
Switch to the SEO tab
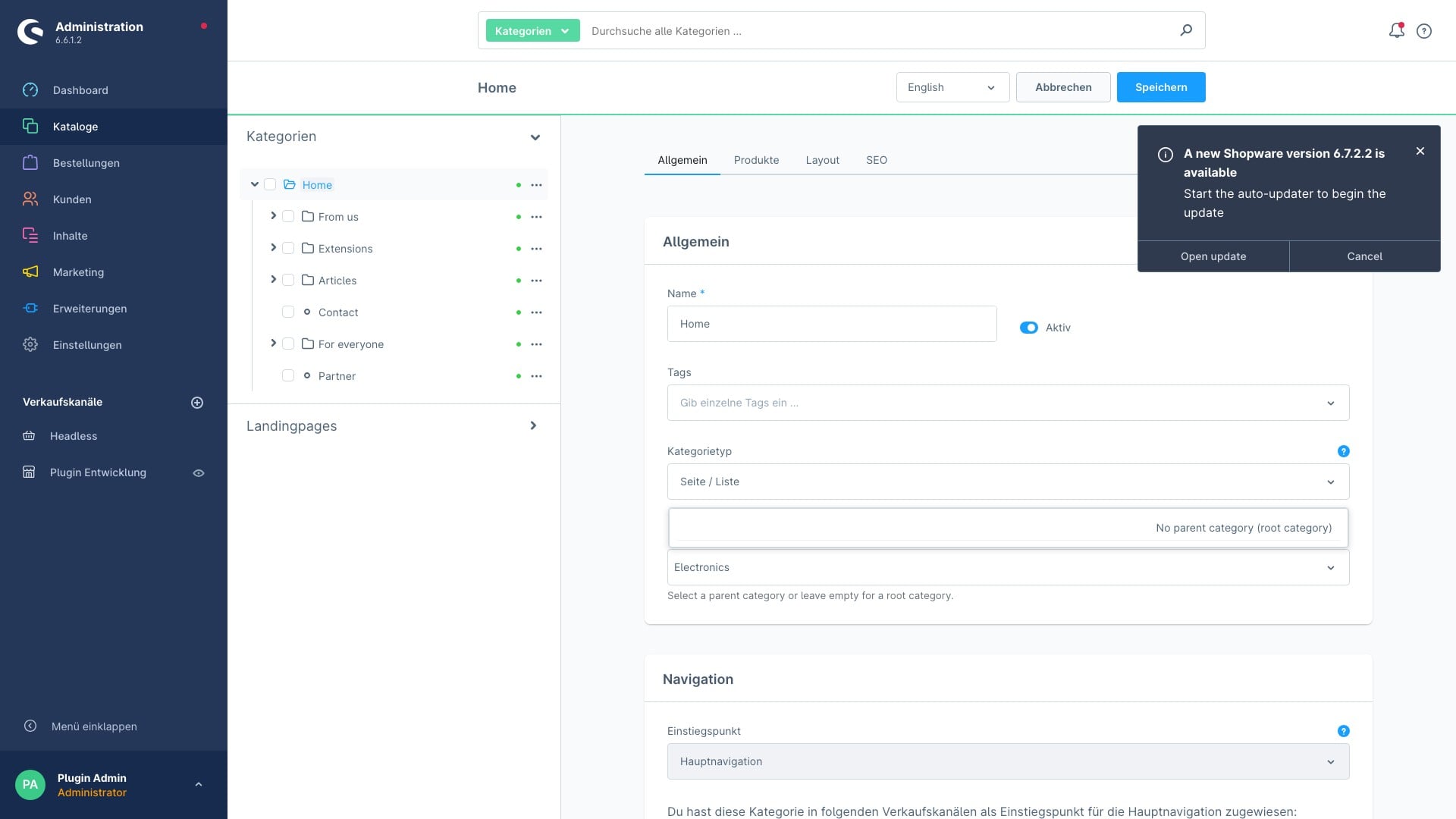[x=876, y=160]
